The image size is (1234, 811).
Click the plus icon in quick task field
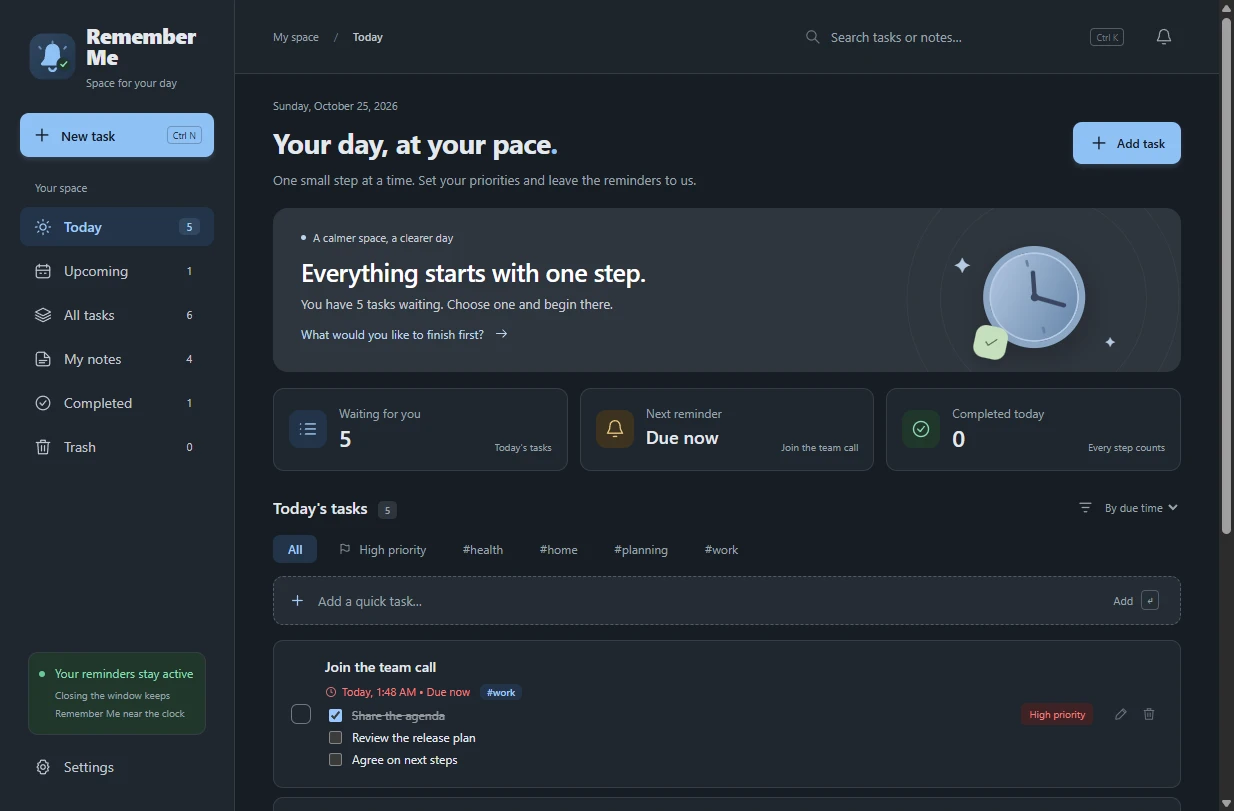click(x=297, y=601)
